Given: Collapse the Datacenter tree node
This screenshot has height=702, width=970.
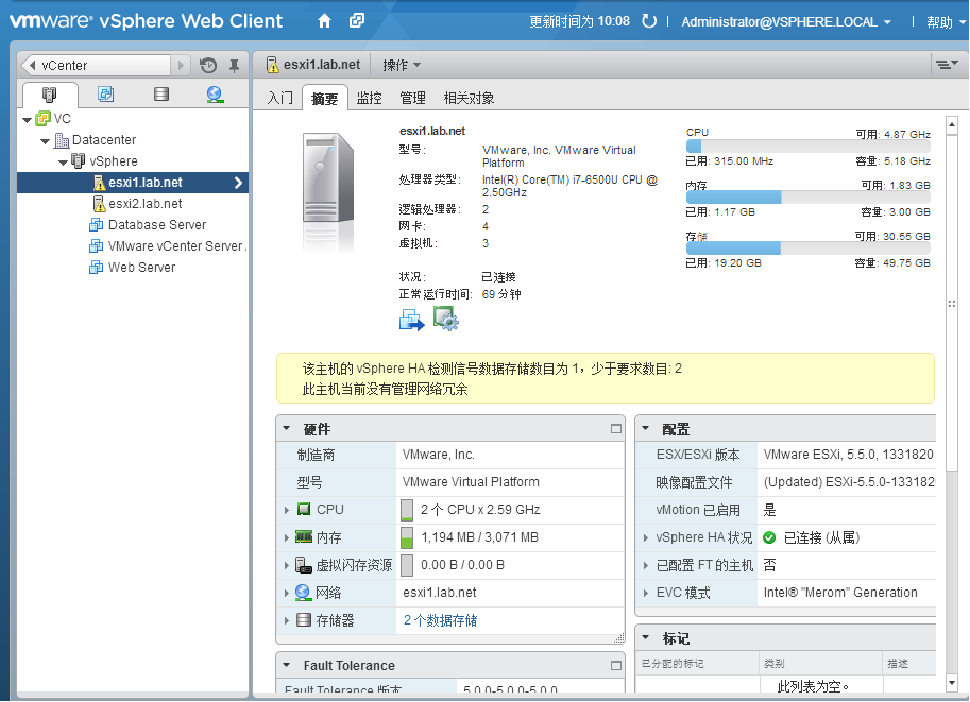Looking at the screenshot, I should tap(45, 141).
